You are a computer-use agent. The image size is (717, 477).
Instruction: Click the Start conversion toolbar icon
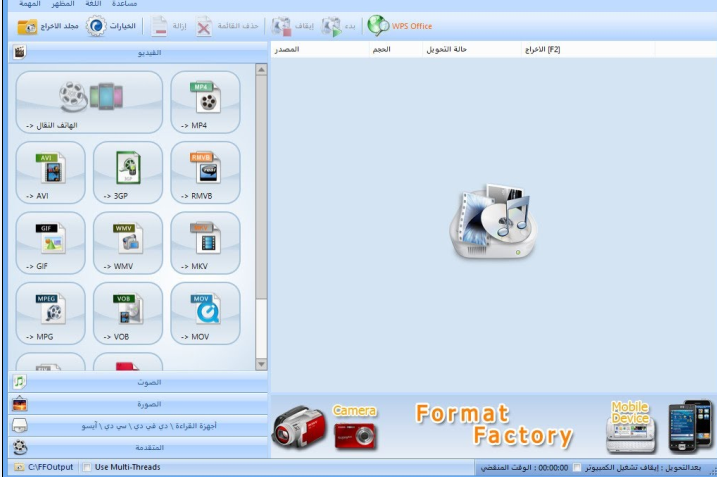[331, 27]
